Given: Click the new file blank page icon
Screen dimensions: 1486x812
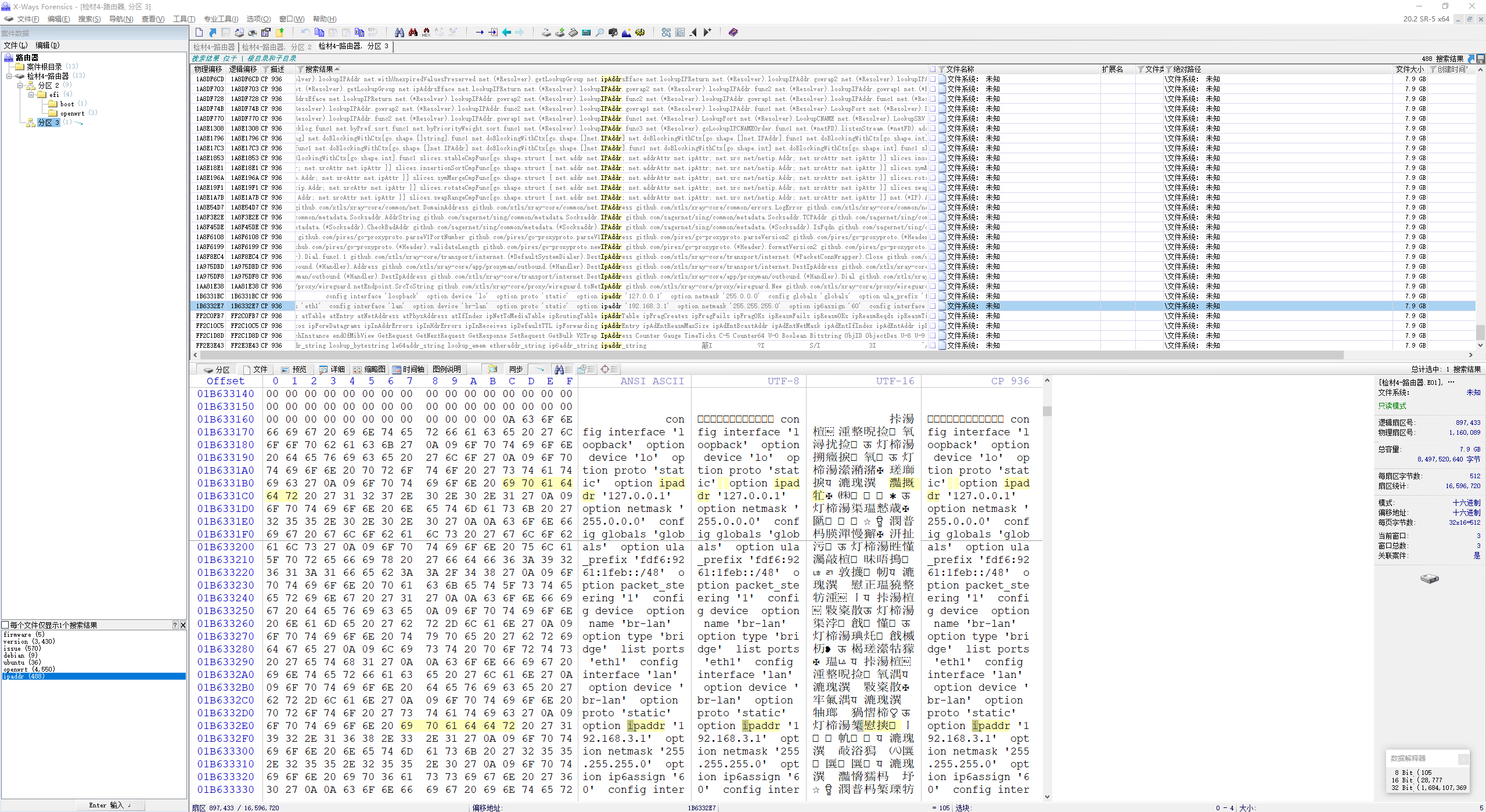Looking at the screenshot, I should tap(199, 33).
